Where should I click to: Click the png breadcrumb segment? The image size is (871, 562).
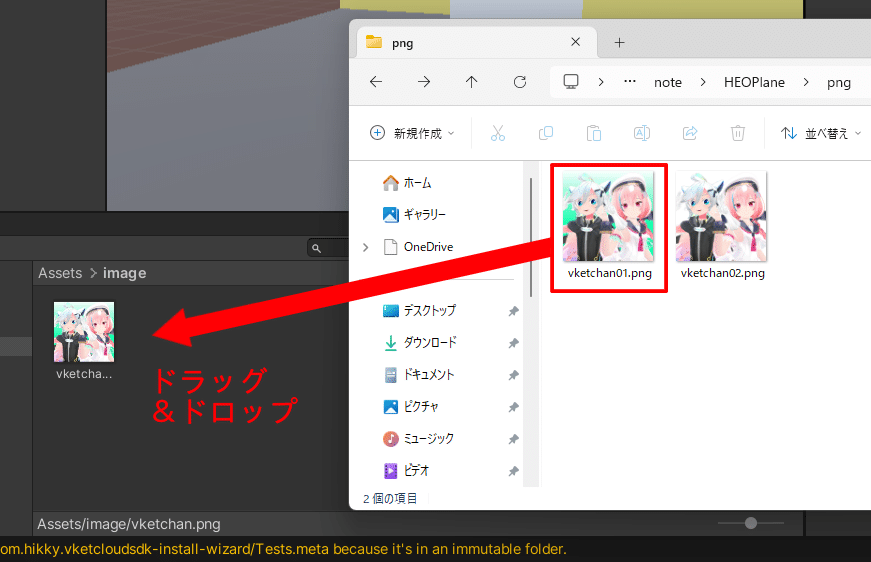(839, 83)
